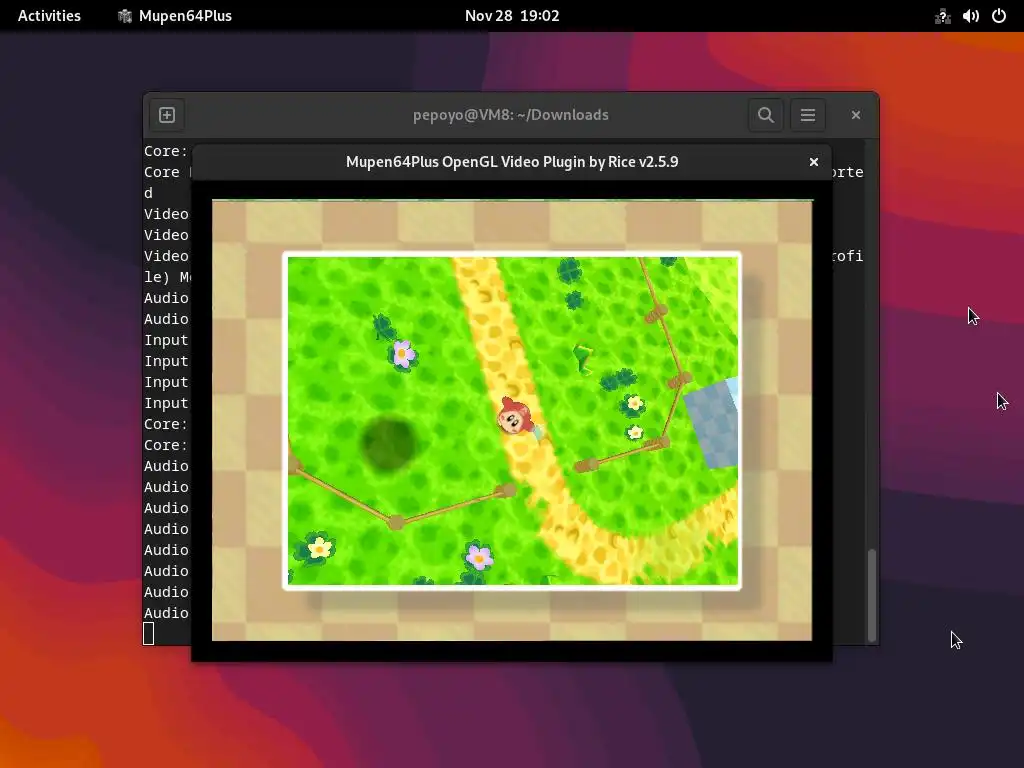Close the terminal window
Viewport: 1024px width, 768px height.
pos(856,115)
